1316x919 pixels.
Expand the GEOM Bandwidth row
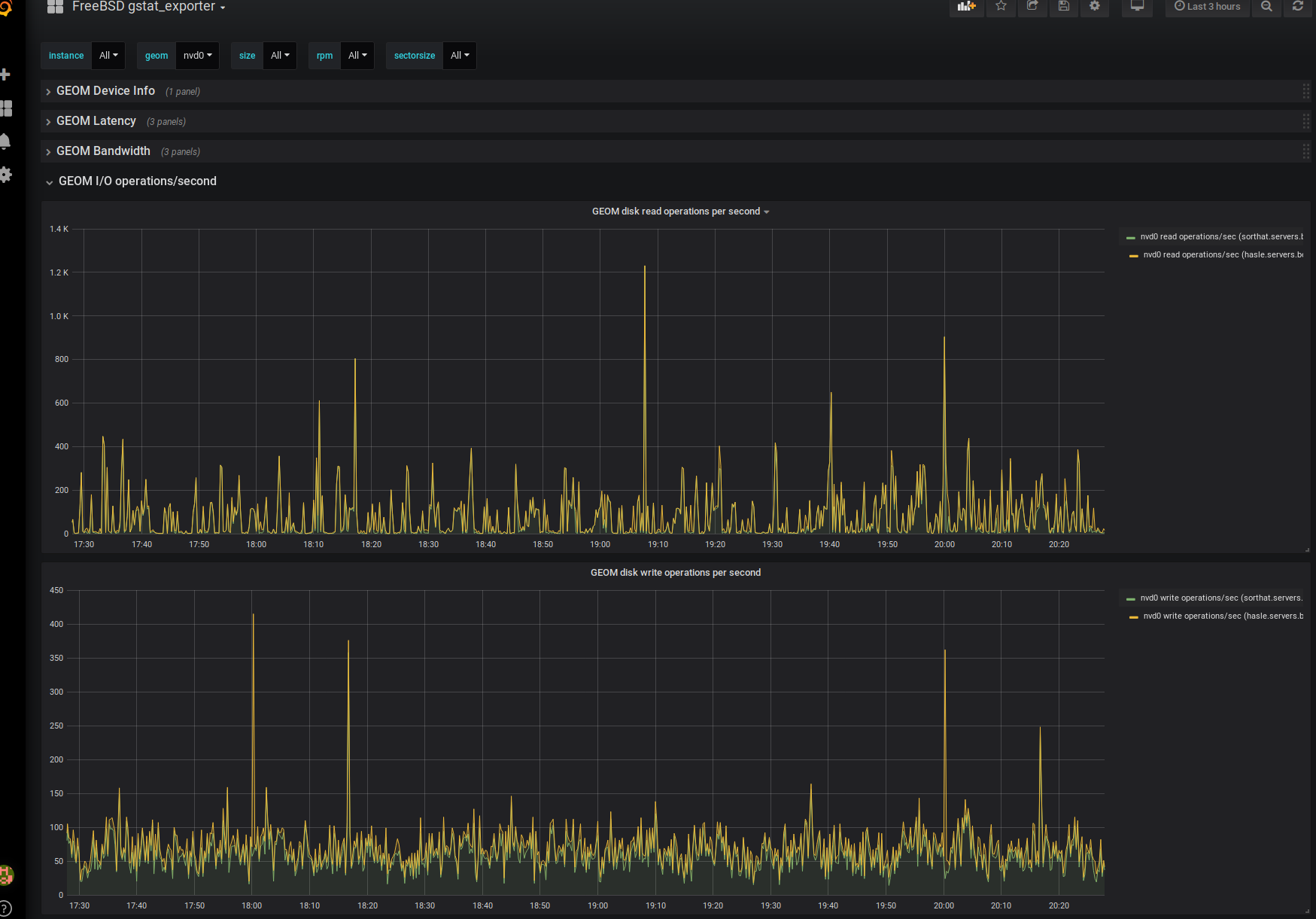[103, 151]
